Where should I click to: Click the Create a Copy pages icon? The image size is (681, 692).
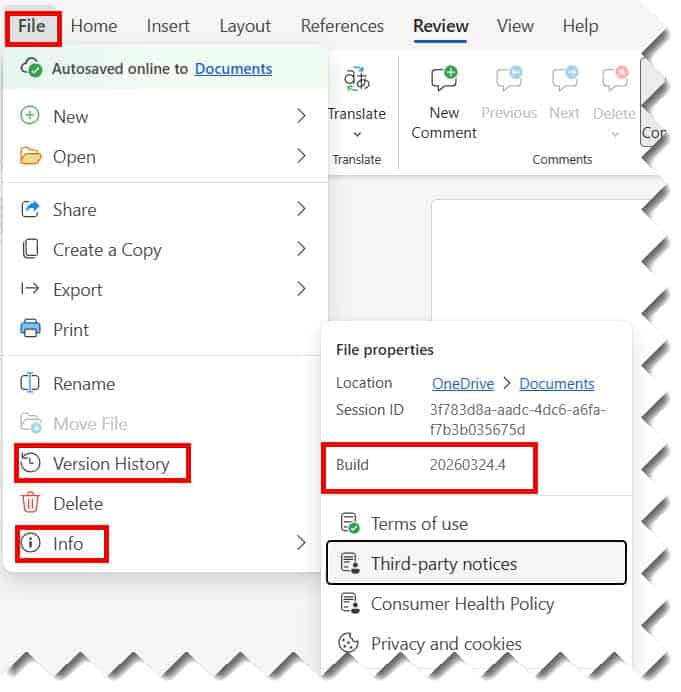[30, 249]
